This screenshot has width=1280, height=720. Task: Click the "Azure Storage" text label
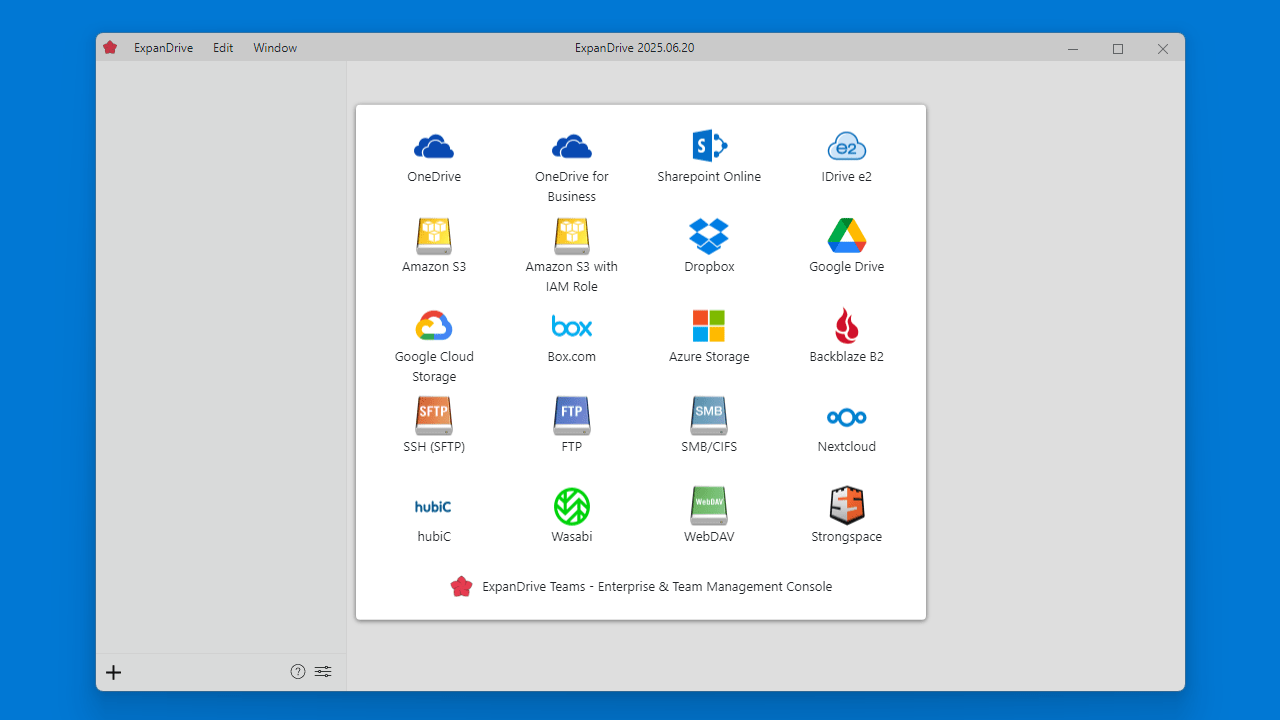[709, 357]
